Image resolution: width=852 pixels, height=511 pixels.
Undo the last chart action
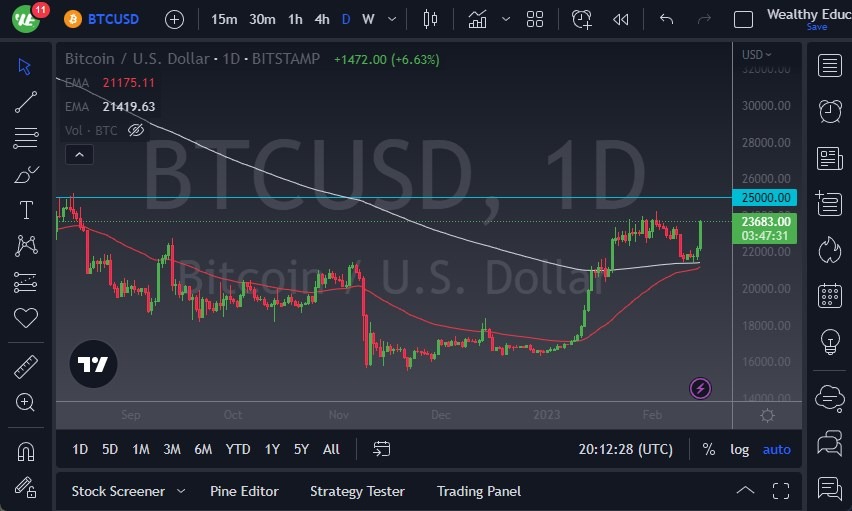pos(666,20)
